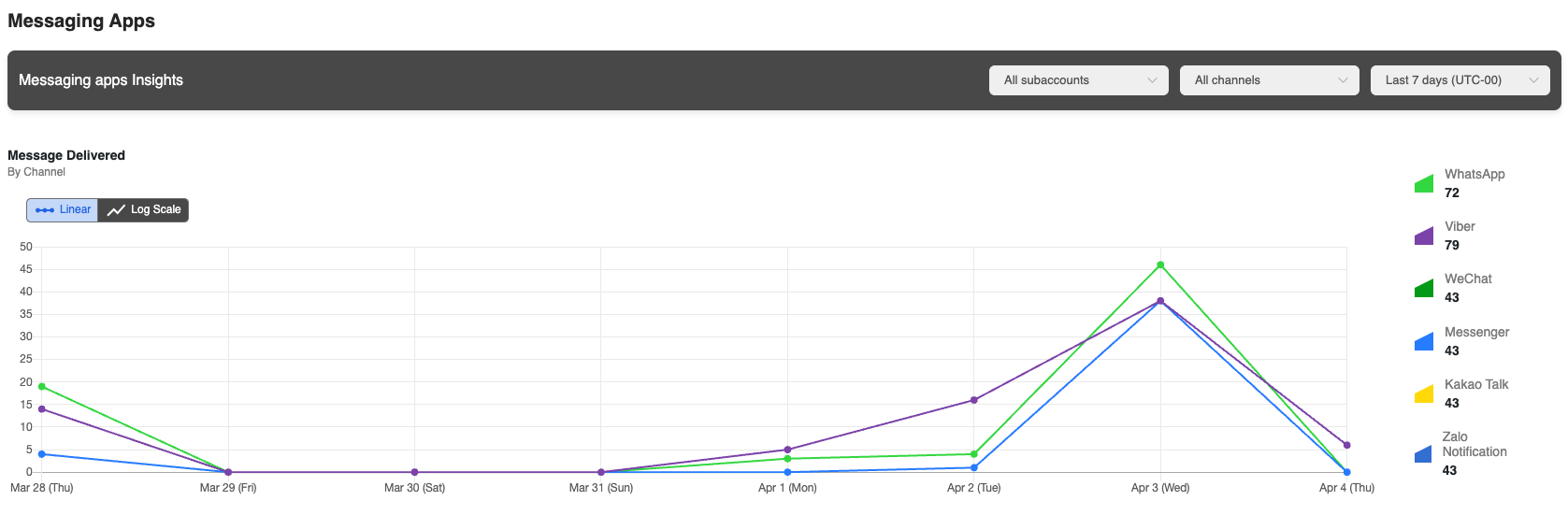The width and height of the screenshot is (1568, 529).
Task: Click the Messenger blue legend icon
Action: 1424,342
